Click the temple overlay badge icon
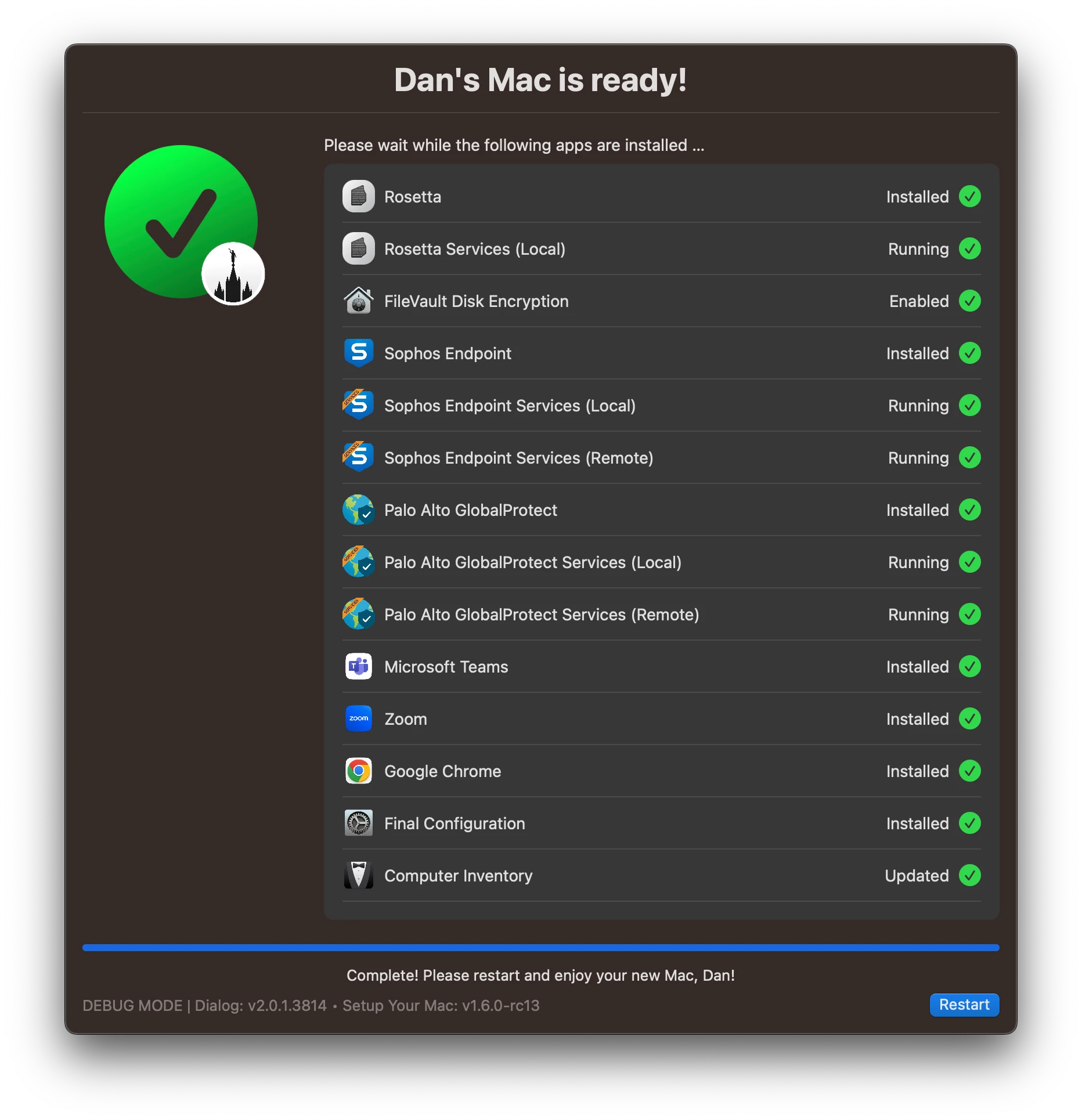 tap(233, 274)
